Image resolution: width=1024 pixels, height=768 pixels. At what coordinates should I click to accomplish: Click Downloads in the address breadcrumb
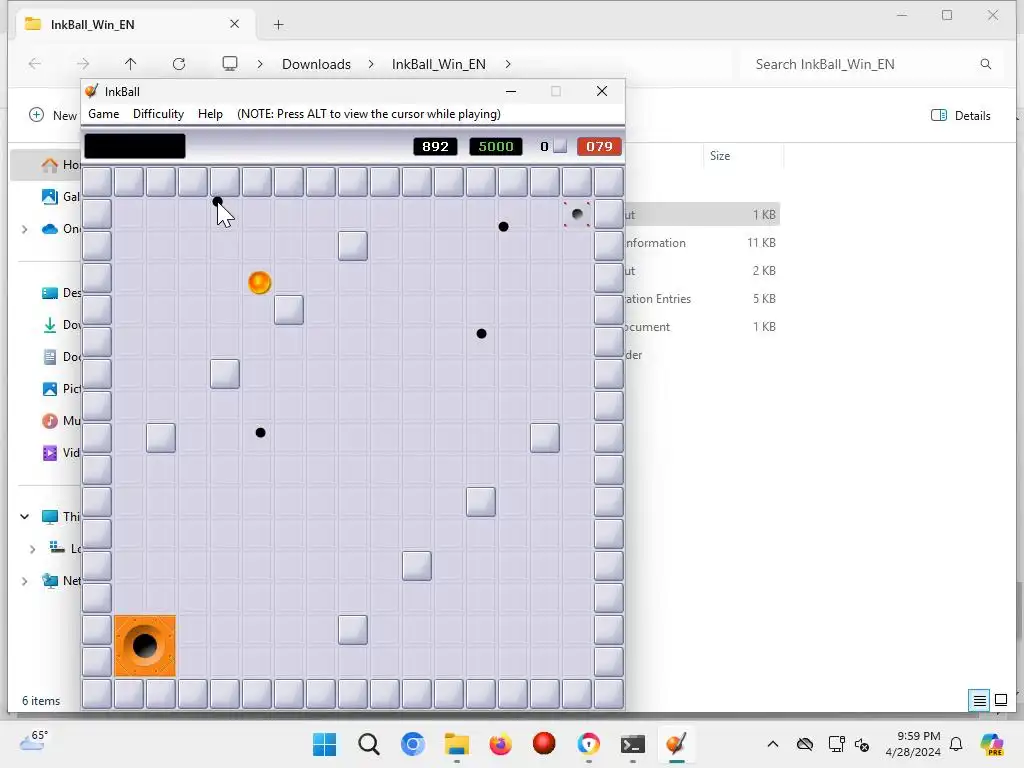tap(316, 64)
